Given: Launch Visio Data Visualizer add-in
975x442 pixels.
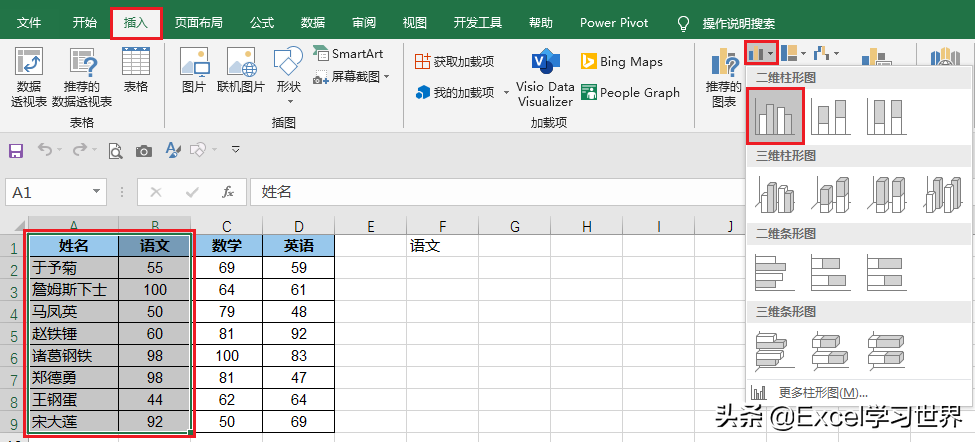Looking at the screenshot, I should [x=545, y=78].
